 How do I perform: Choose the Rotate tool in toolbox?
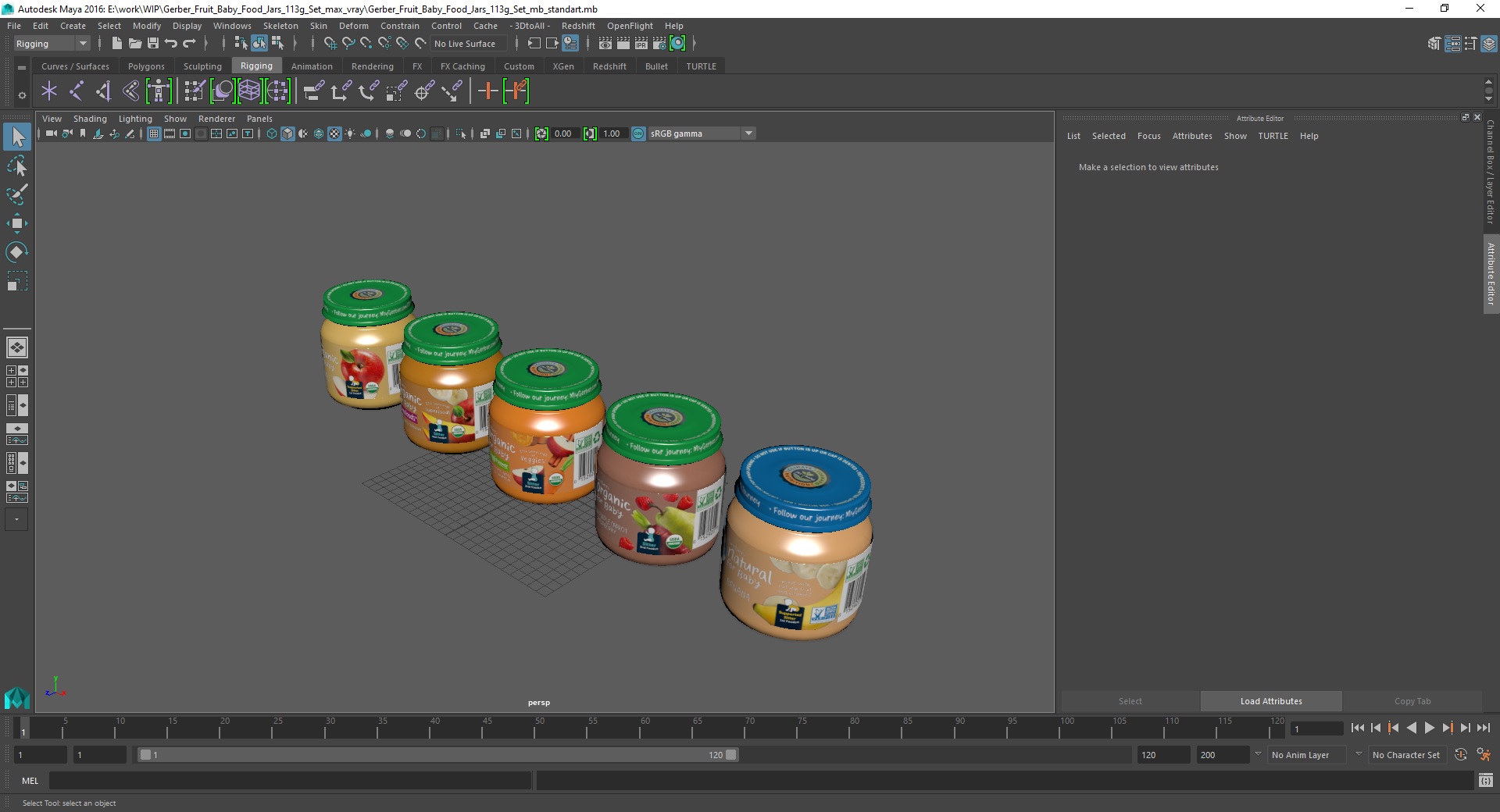pos(16,252)
